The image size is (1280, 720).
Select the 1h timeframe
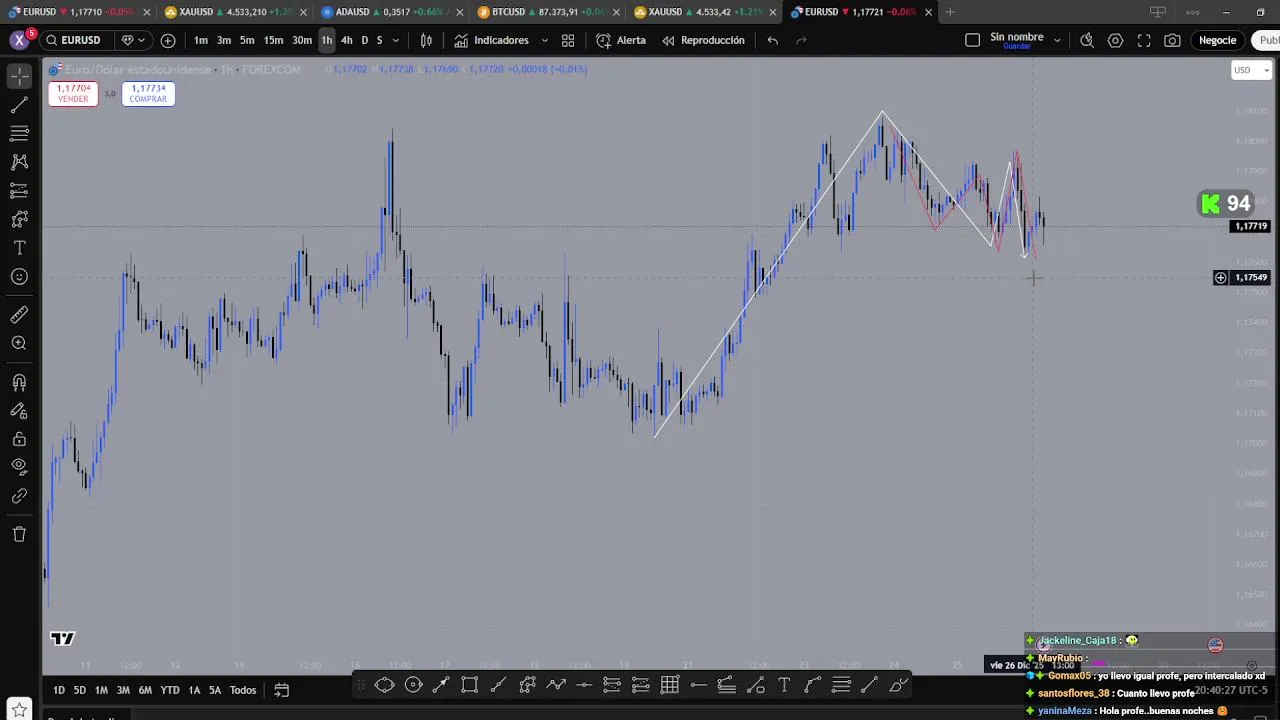327,40
